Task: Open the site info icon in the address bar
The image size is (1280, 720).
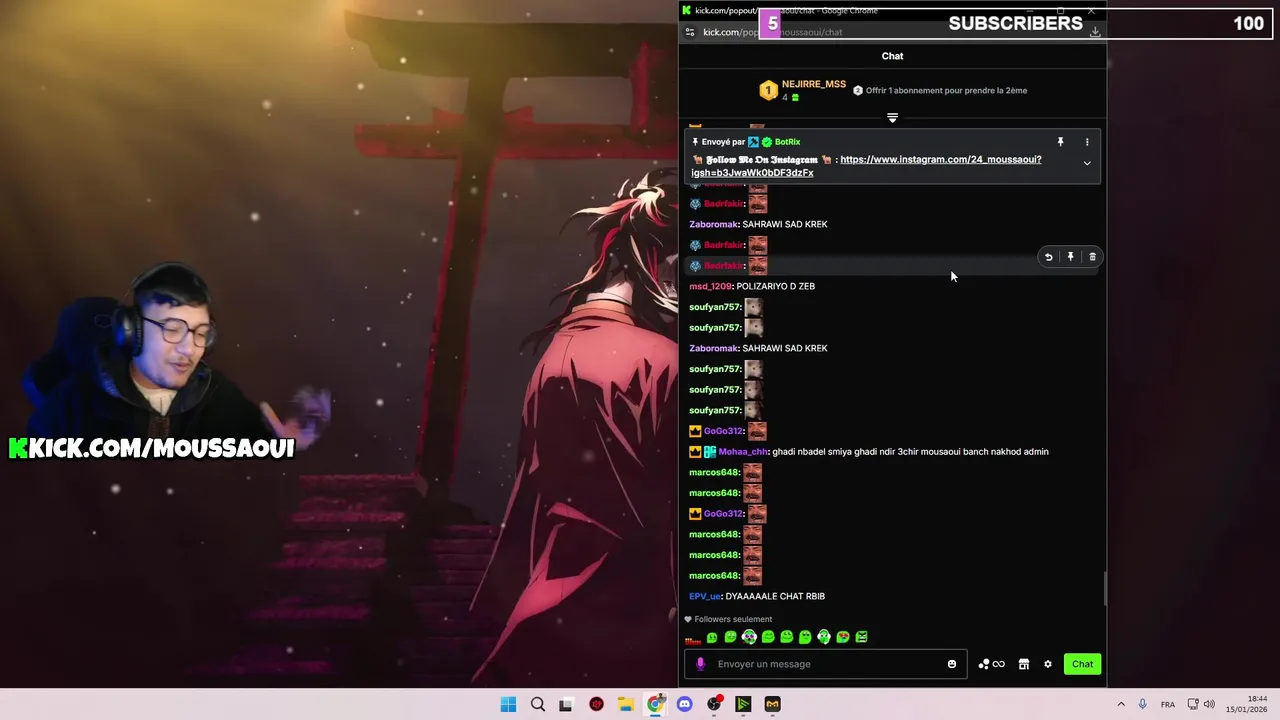Action: click(x=689, y=32)
